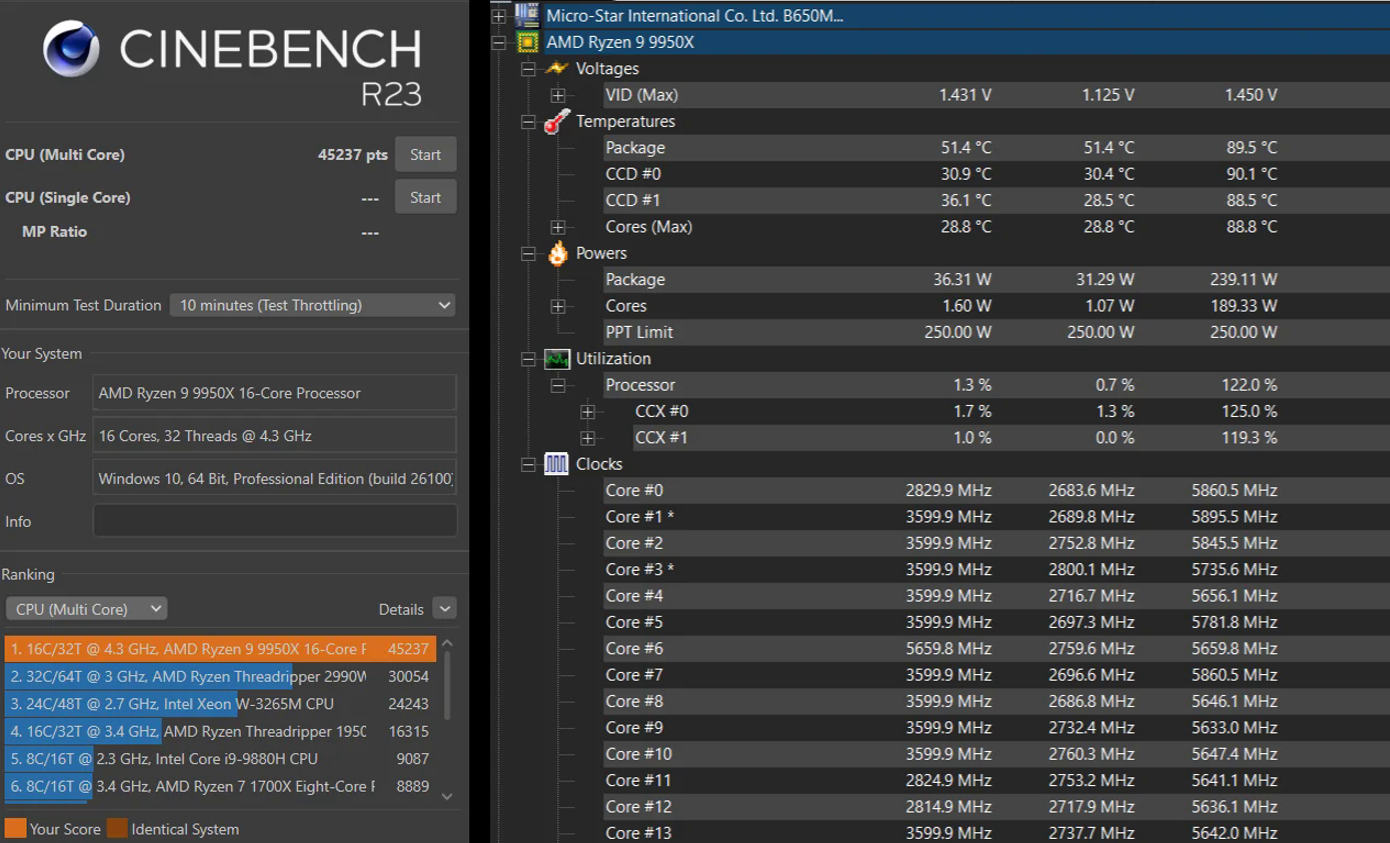The height and width of the screenshot is (843, 1390).
Task: Start the CPU Single Core test
Action: [425, 197]
